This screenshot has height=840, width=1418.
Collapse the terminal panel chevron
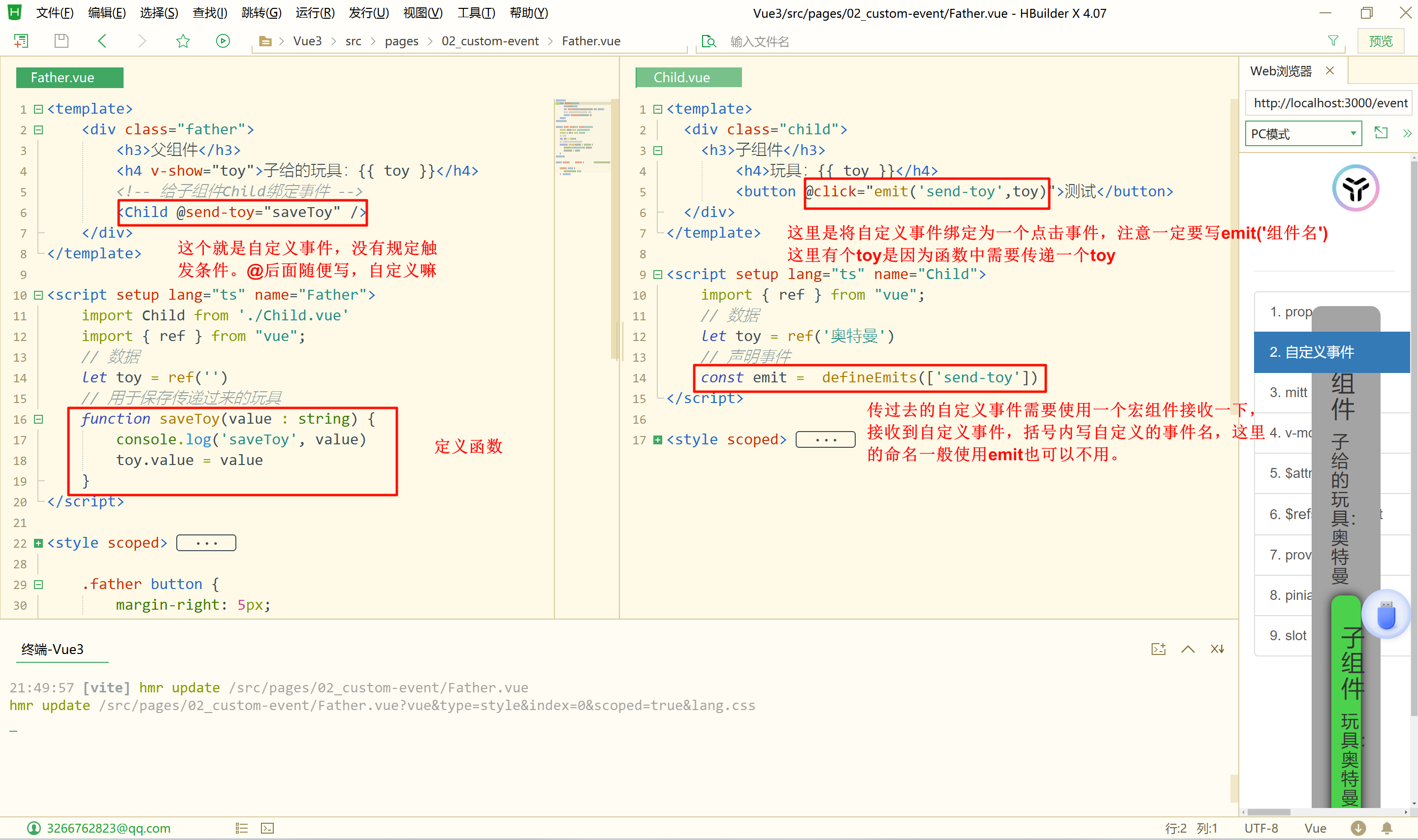pos(1188,649)
